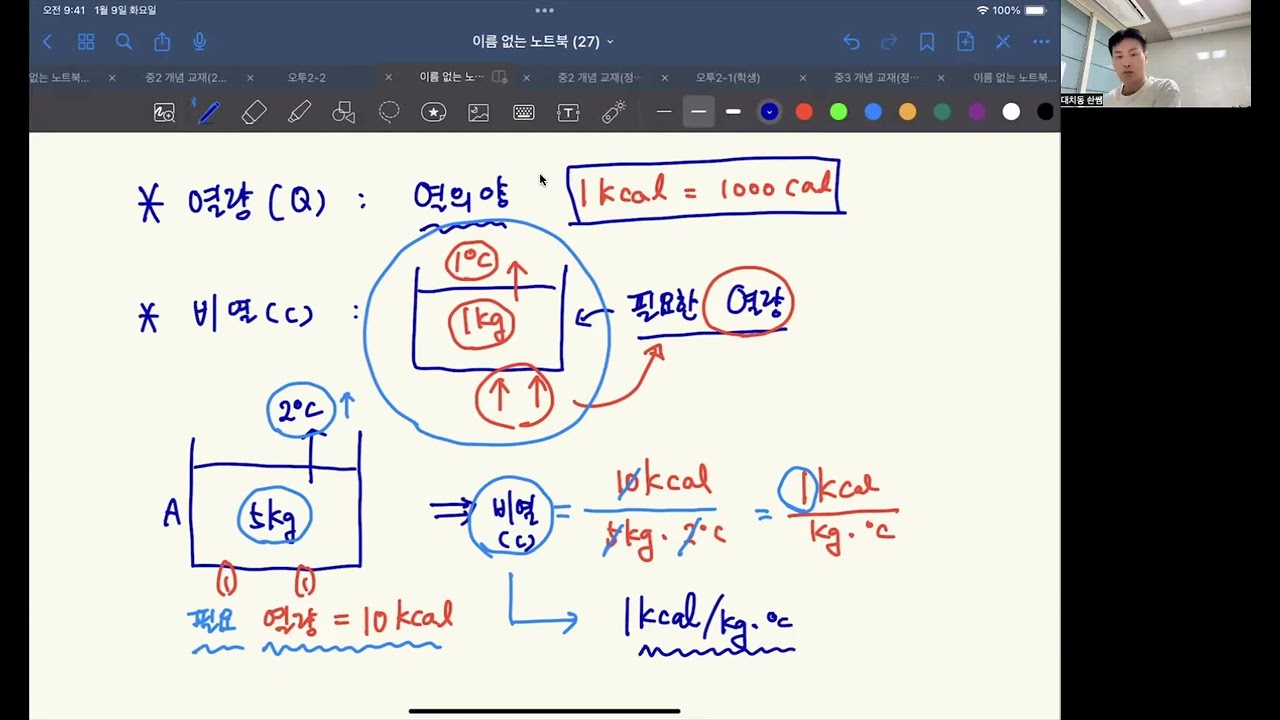Select the Image insert tool
The height and width of the screenshot is (720, 1280).
478,113
